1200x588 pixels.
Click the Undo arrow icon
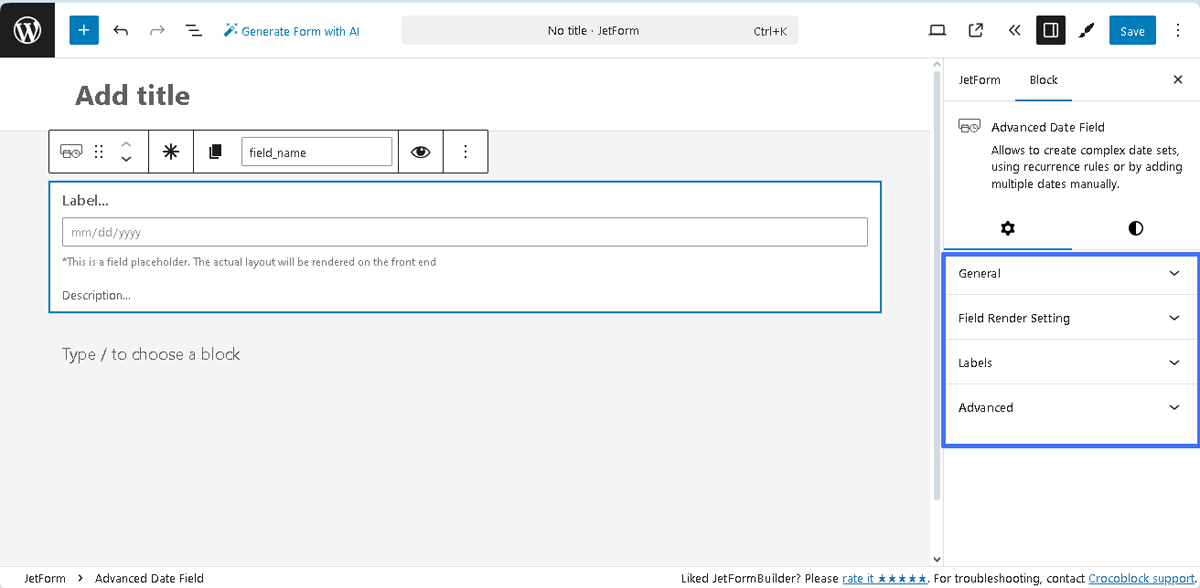(121, 30)
